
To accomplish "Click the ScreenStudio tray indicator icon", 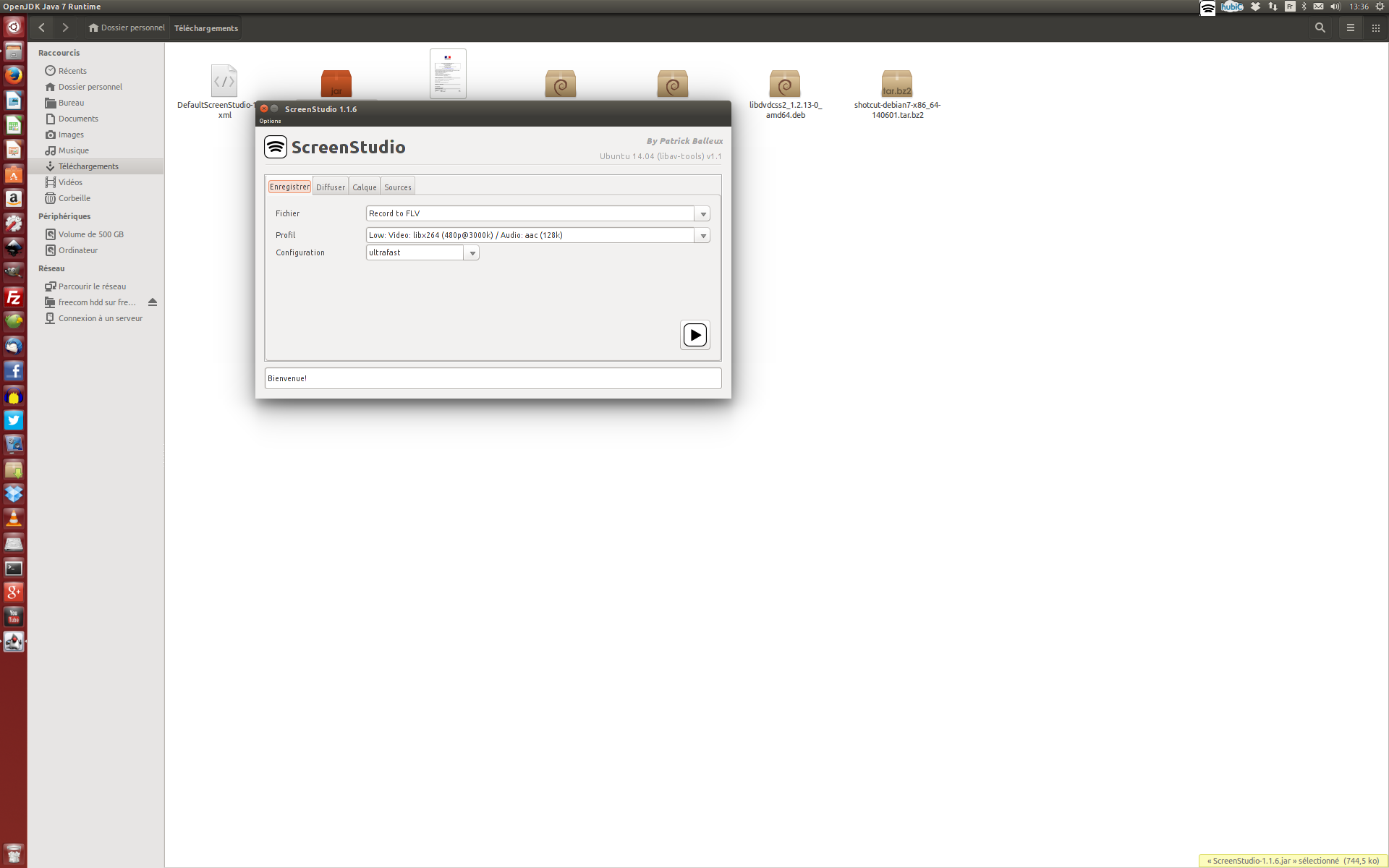I will pyautogui.click(x=1207, y=7).
